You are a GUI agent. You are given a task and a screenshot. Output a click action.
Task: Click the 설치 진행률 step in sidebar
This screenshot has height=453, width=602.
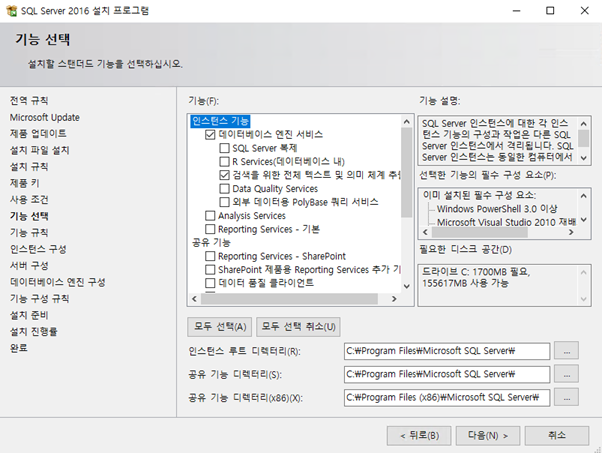pyautogui.click(x=33, y=332)
